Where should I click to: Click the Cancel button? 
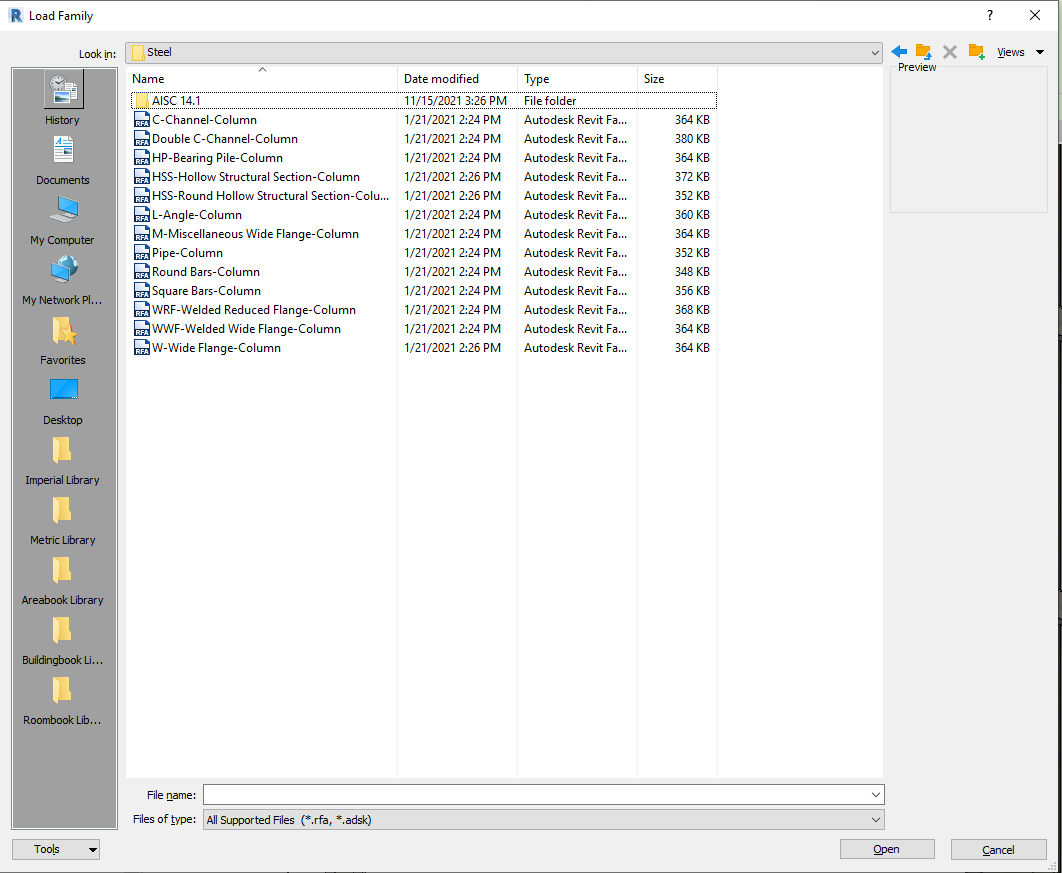coord(998,849)
